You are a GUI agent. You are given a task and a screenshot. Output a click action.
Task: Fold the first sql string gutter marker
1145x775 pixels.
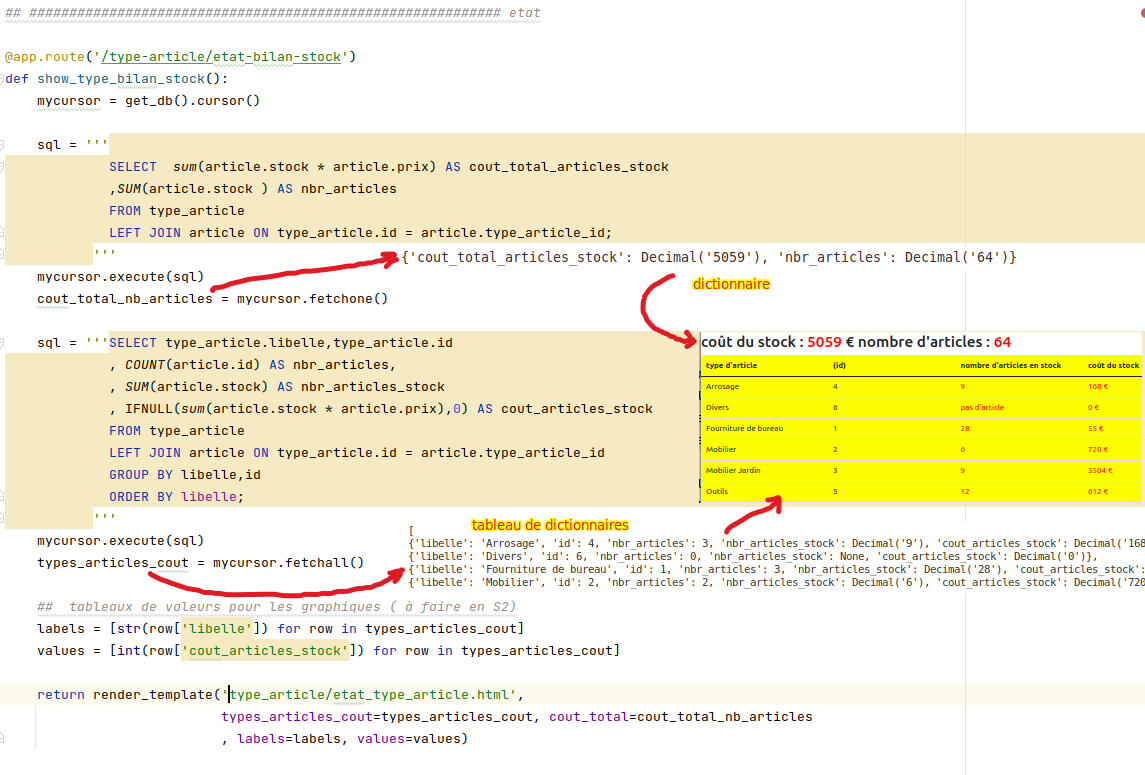coord(3,145)
